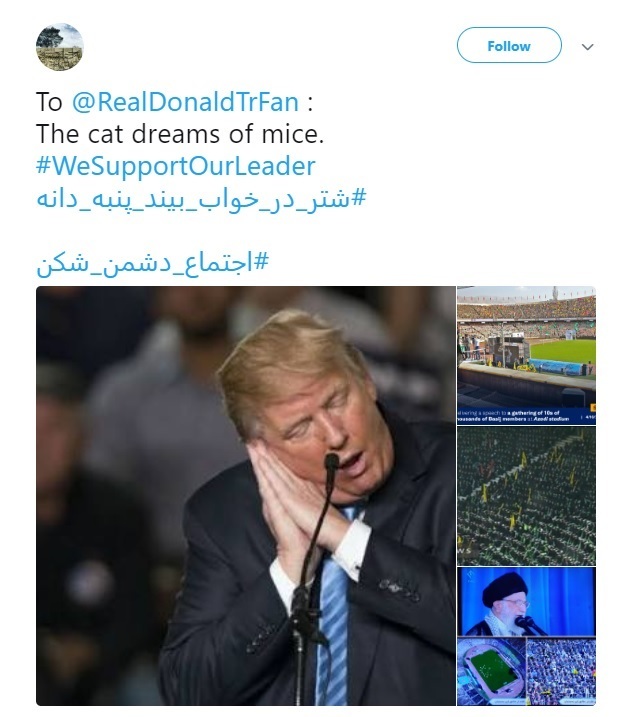Open the first Persian hashtag under #WeSupportOurLeader
Image resolution: width=633 pixels, height=717 pixels.
pyautogui.click(x=201, y=199)
